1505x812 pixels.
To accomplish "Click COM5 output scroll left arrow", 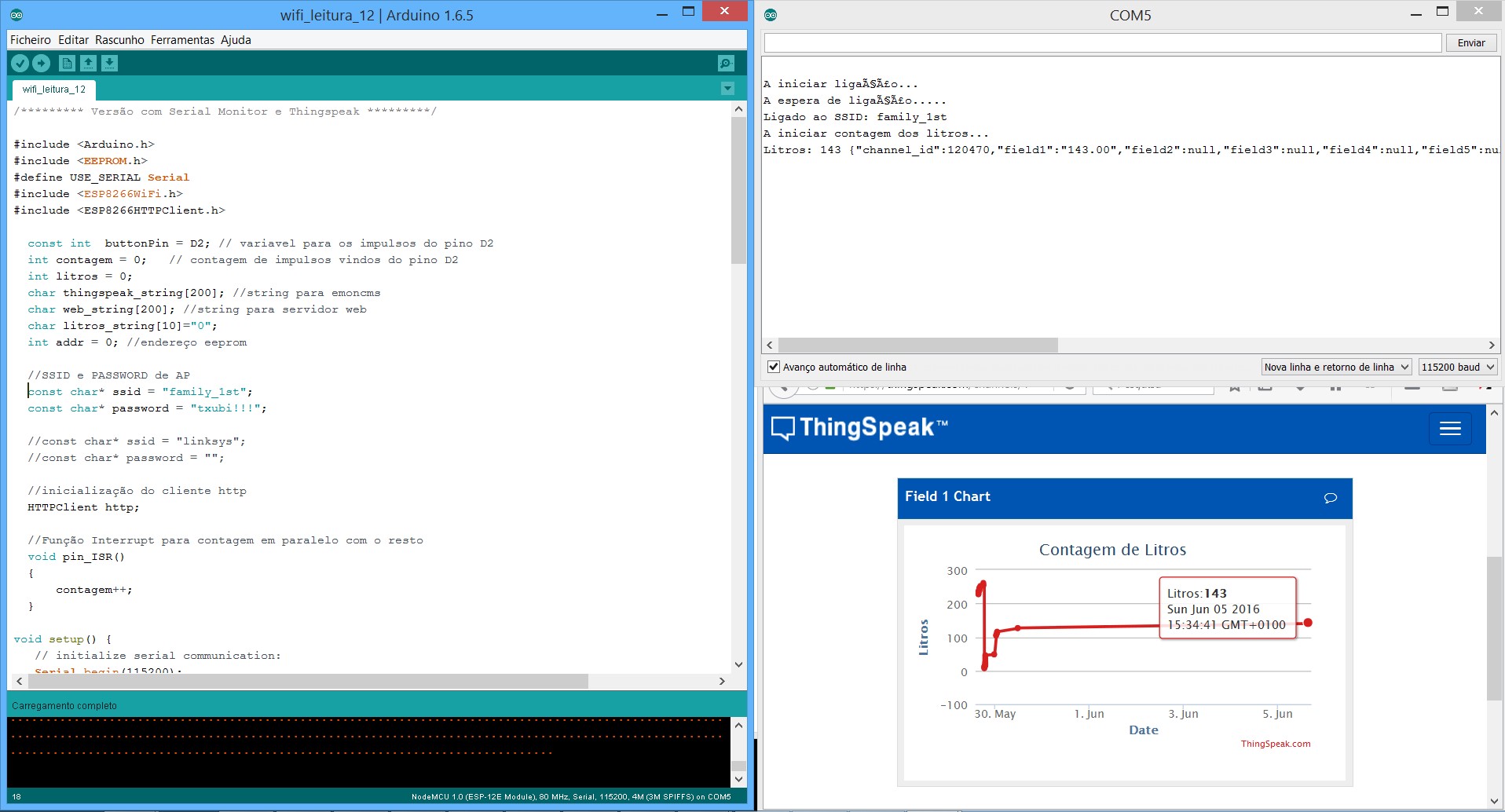I will pos(770,345).
